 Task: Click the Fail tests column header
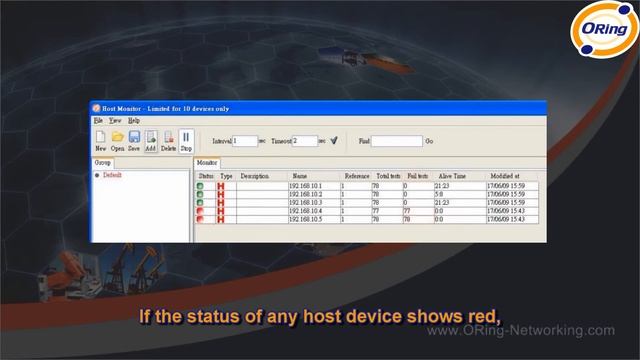tap(418, 176)
